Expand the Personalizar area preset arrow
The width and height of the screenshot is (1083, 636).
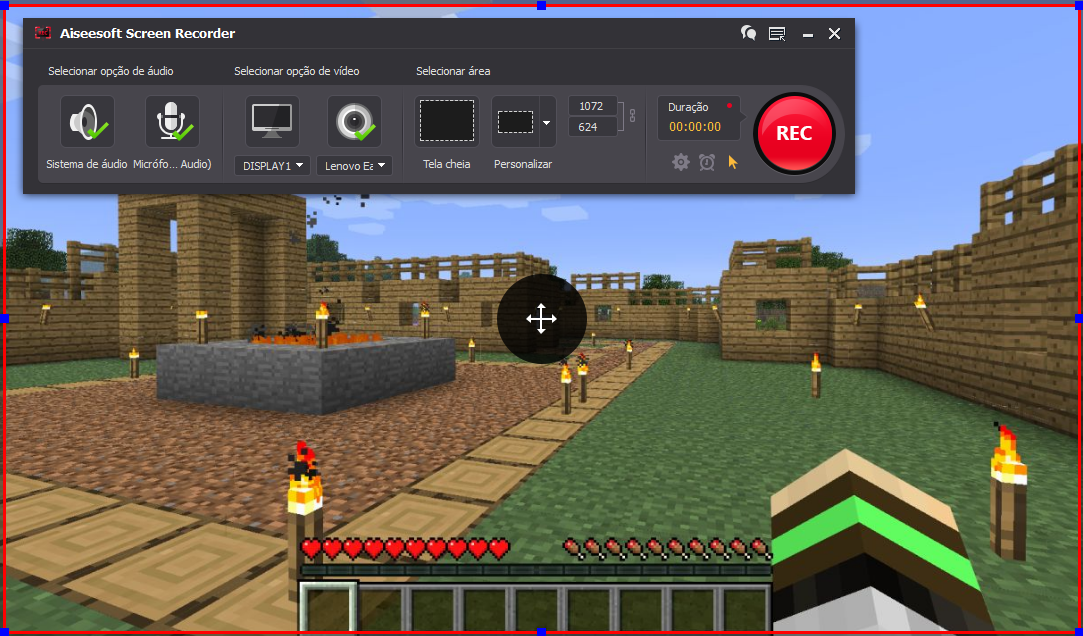click(x=547, y=122)
